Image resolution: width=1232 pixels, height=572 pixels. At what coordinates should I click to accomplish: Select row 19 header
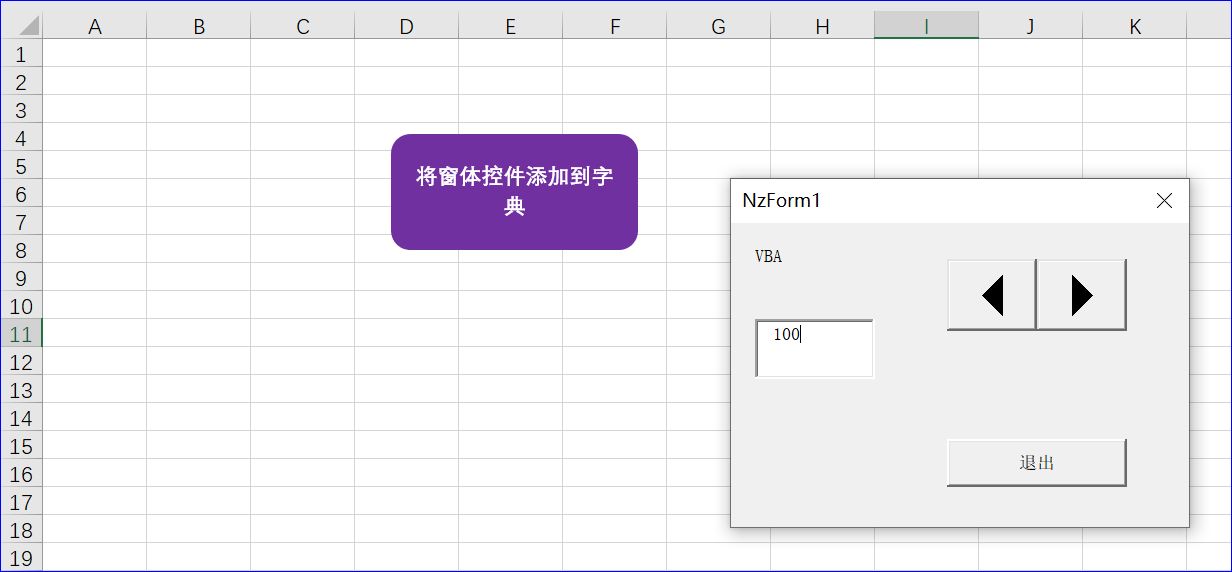[x=21, y=557]
